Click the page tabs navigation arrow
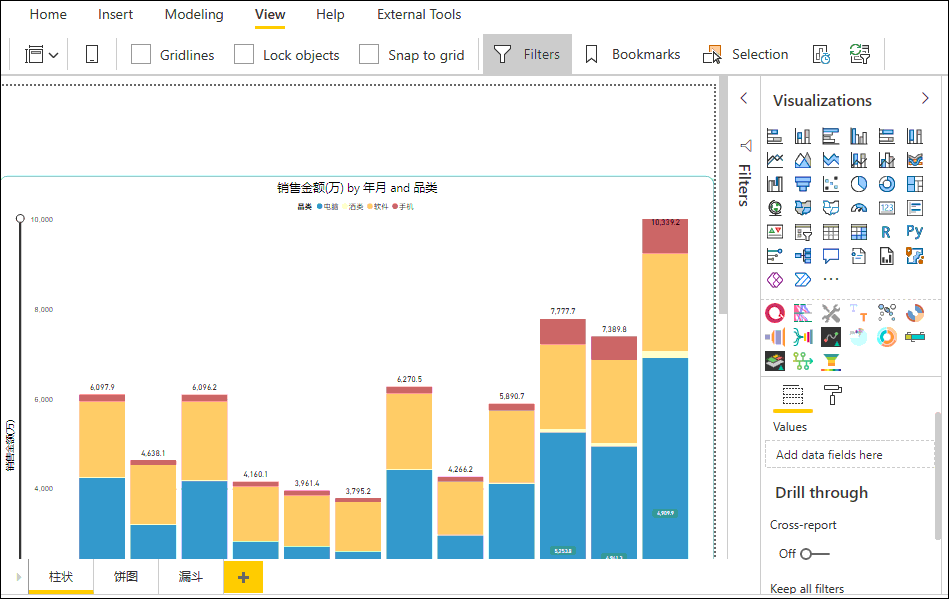This screenshot has height=599, width=949. coord(18,577)
